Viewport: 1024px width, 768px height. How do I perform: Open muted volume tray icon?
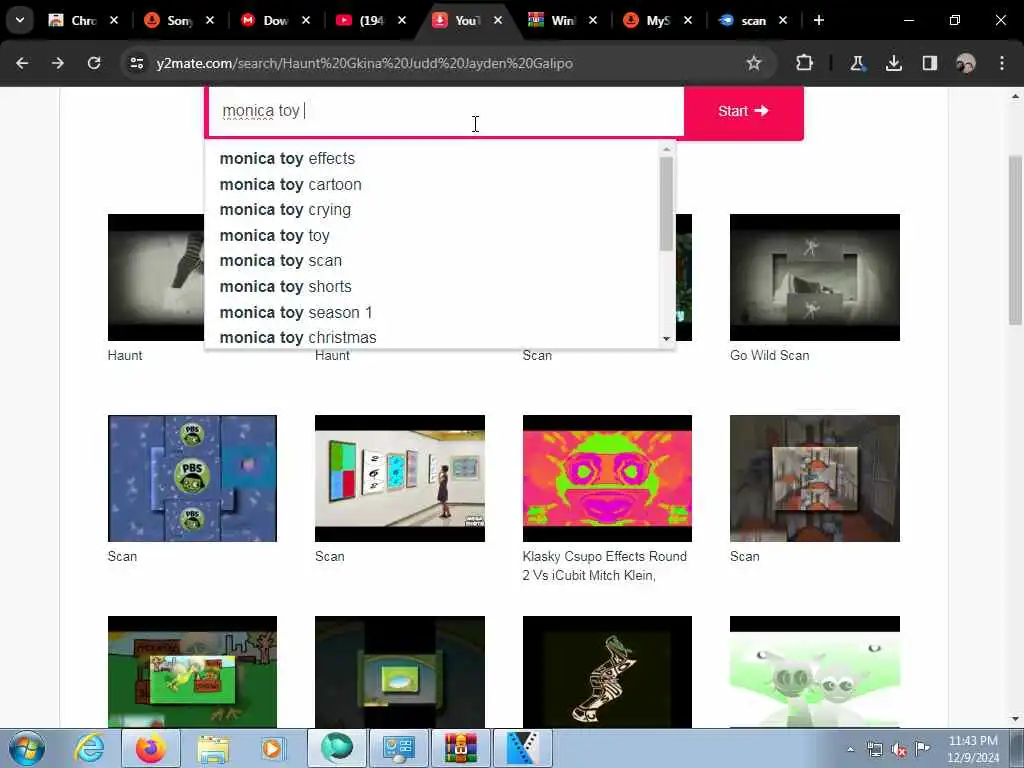pos(899,749)
